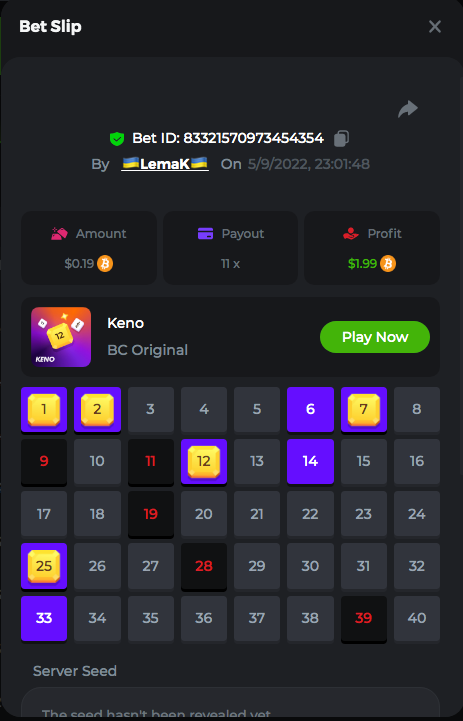Copy the Bet ID with copy icon
This screenshot has height=721, width=463.
(341, 138)
